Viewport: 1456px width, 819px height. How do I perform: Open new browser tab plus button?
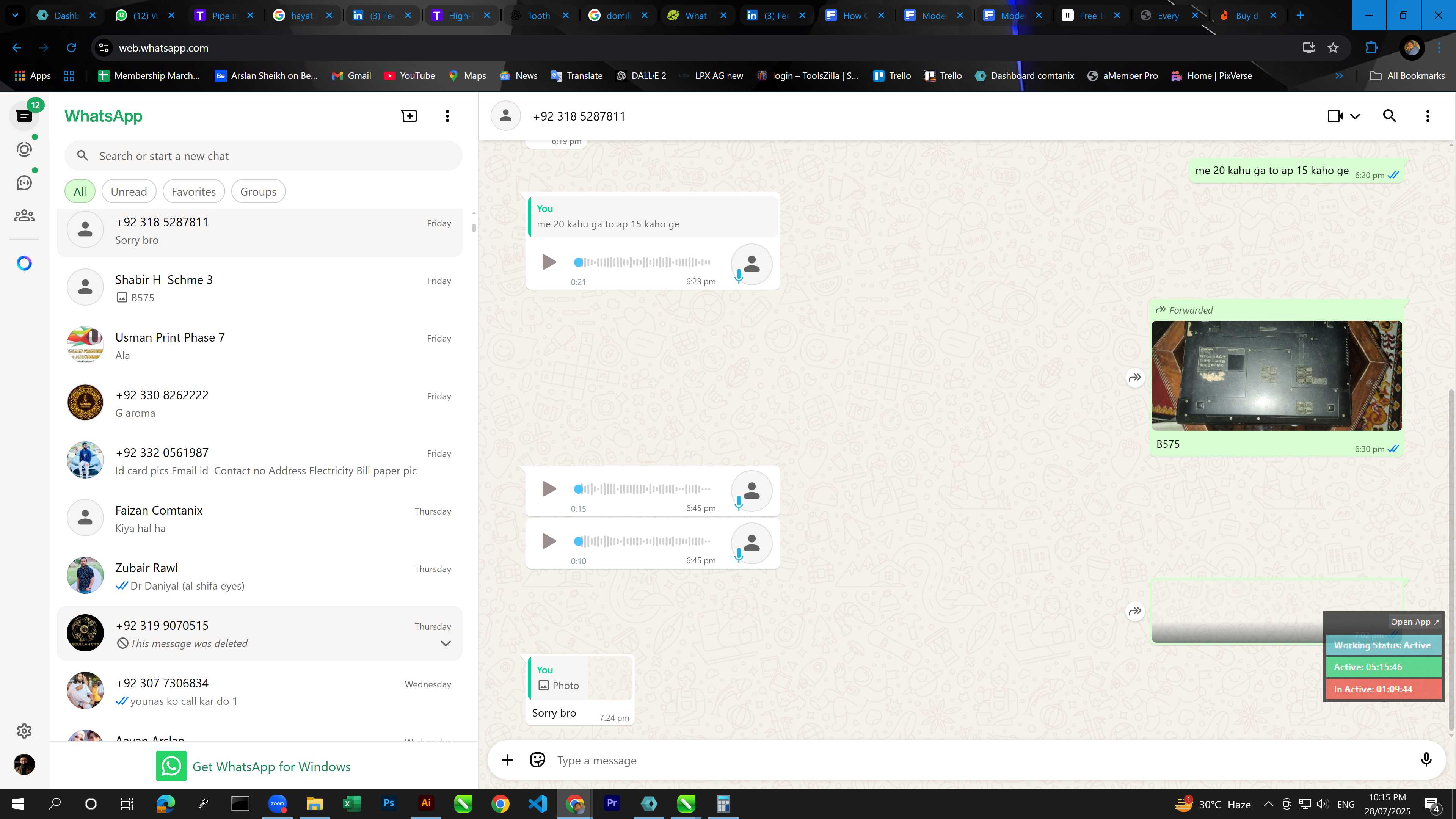click(1301, 15)
